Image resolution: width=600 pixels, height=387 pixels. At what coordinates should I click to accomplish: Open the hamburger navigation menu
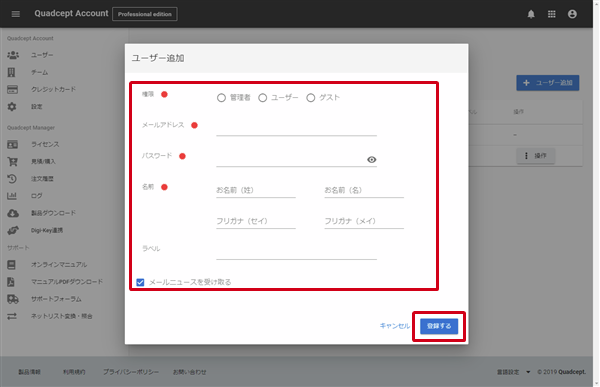point(16,14)
